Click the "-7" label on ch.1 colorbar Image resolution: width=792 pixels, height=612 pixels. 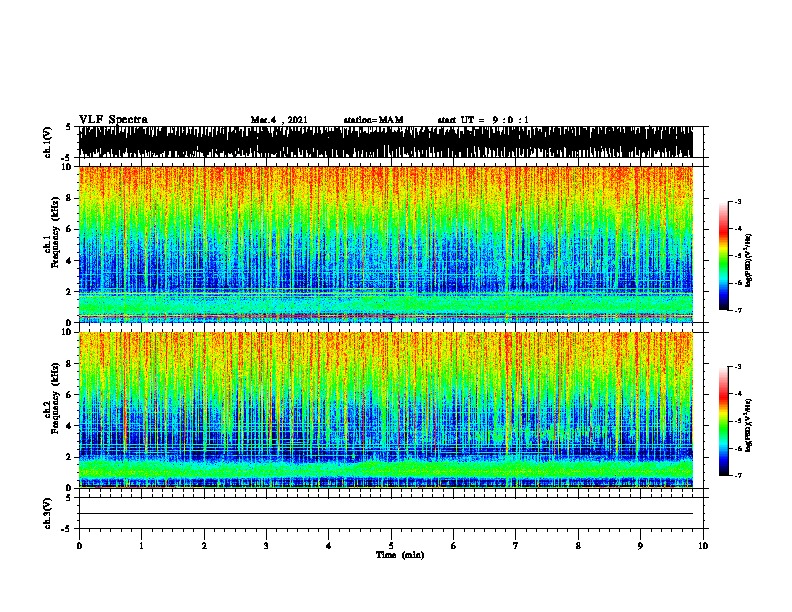738,310
